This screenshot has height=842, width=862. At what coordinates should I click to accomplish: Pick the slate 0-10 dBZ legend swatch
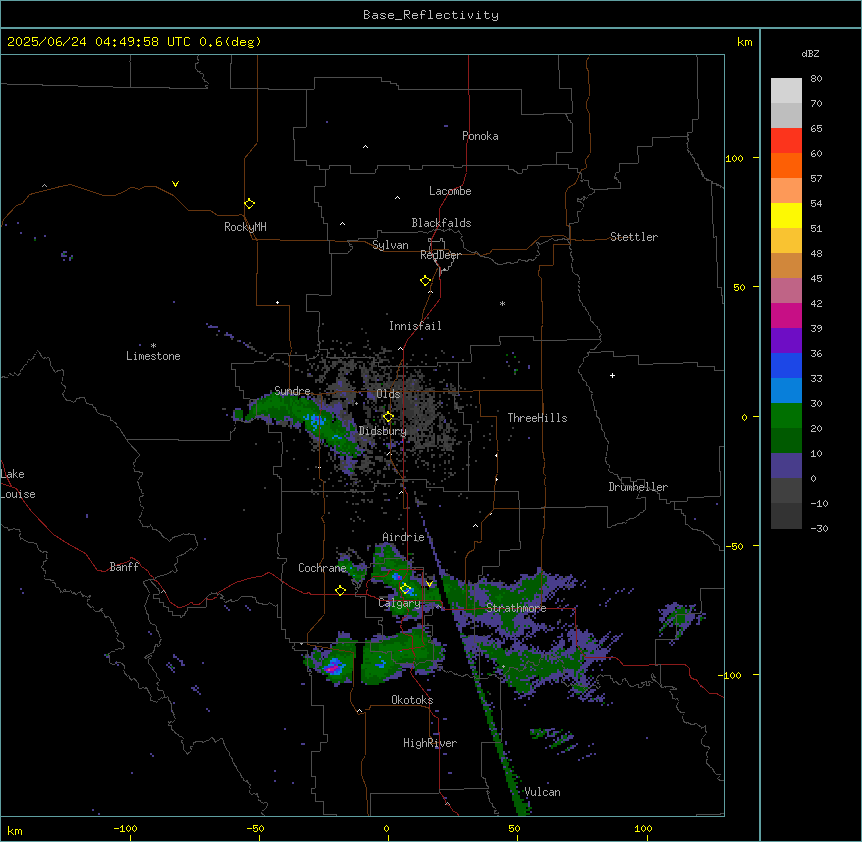click(x=786, y=466)
